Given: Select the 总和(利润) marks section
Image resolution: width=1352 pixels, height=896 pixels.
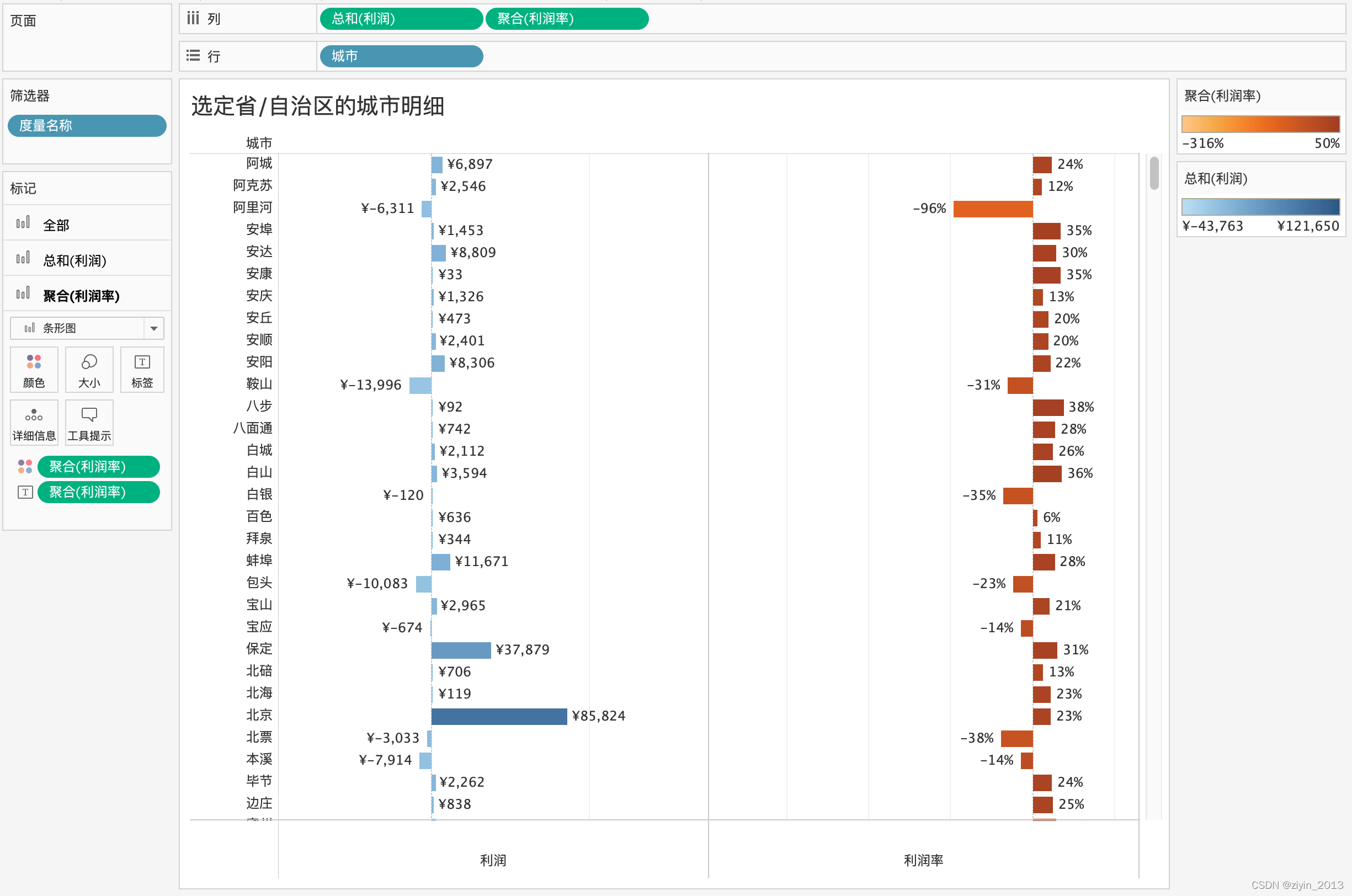Looking at the screenshot, I should tap(74, 260).
